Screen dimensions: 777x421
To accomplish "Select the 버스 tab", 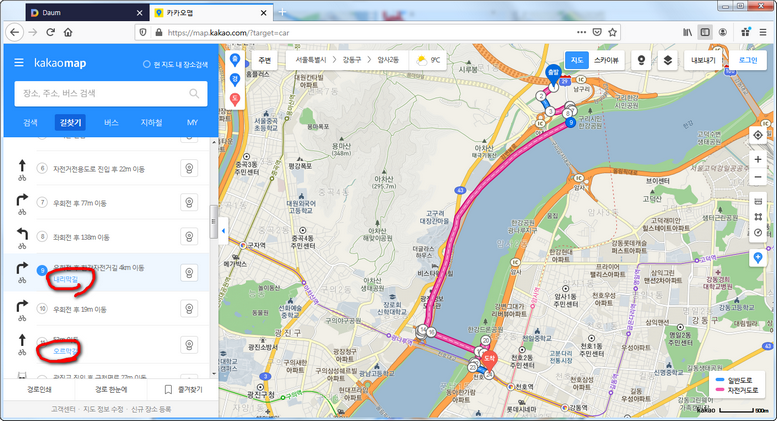I will point(111,122).
